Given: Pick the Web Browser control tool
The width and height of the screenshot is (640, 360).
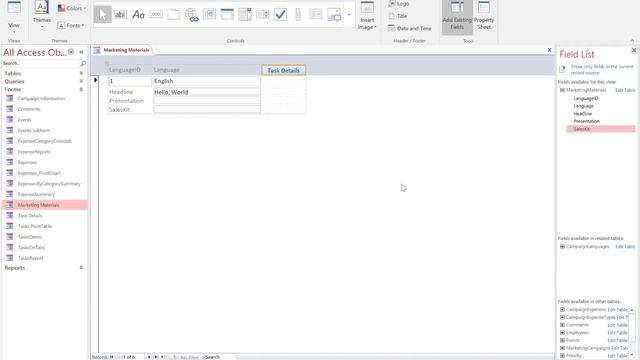Looking at the screenshot, I should point(209,14).
